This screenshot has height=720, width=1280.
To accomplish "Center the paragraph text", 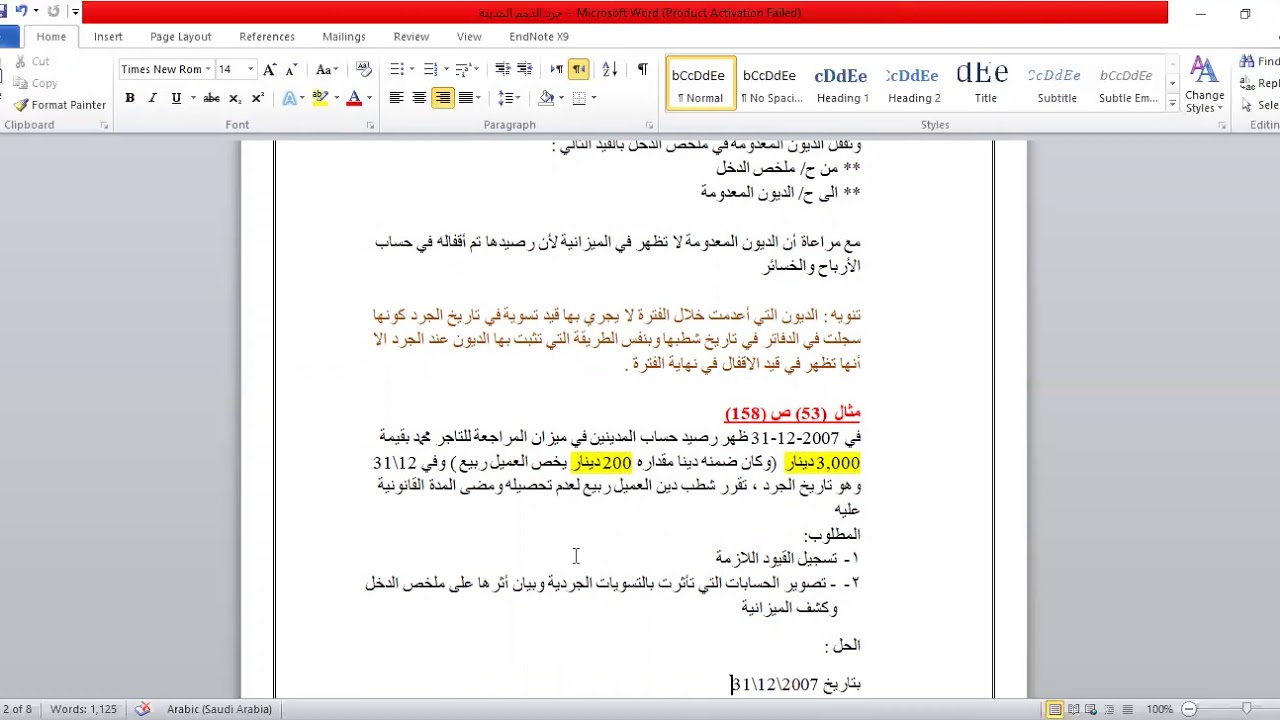I will [x=419, y=98].
